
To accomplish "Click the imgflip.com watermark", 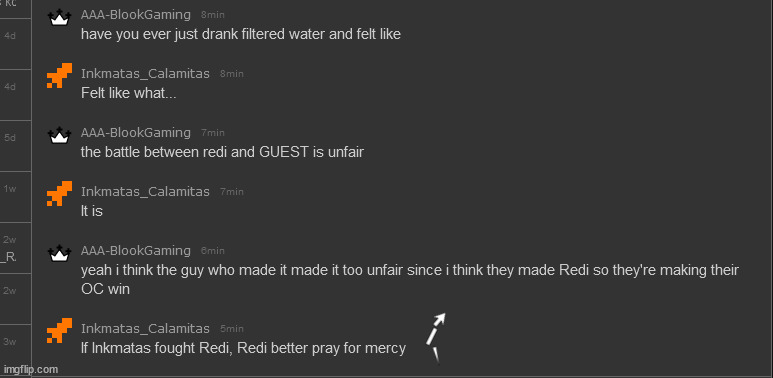I will click(x=31, y=369).
